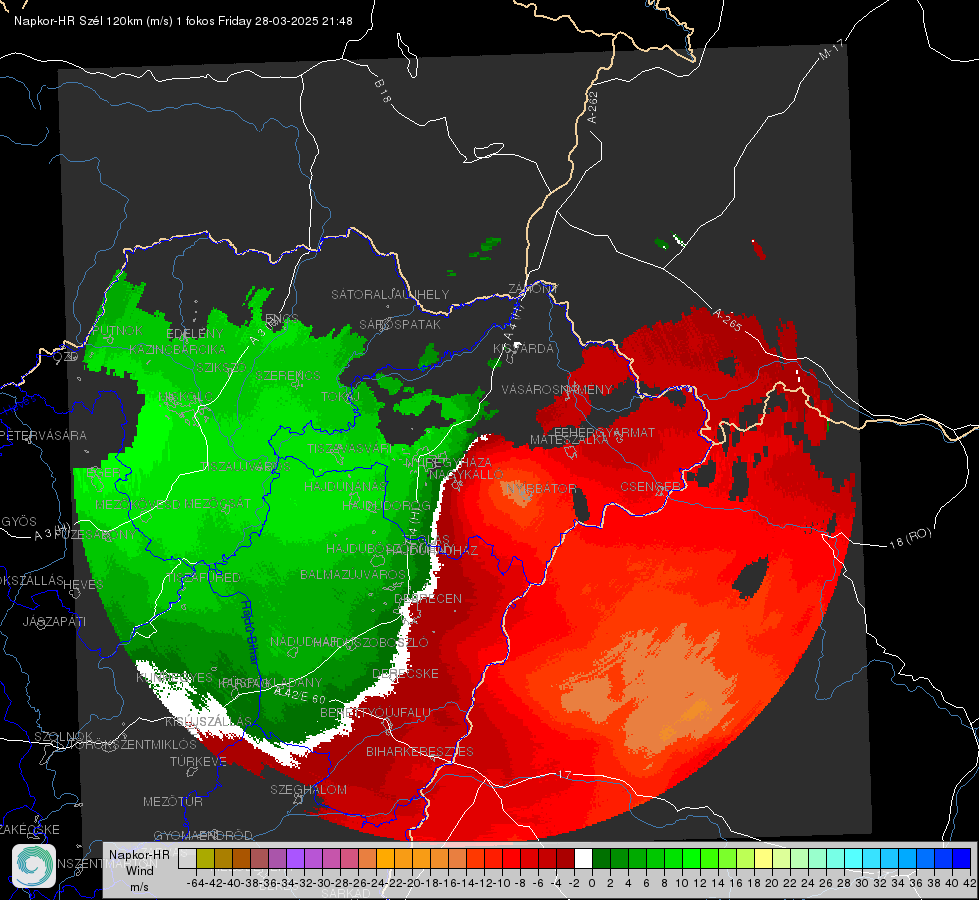Click the MÁTÉSZALKA town label

569,440
